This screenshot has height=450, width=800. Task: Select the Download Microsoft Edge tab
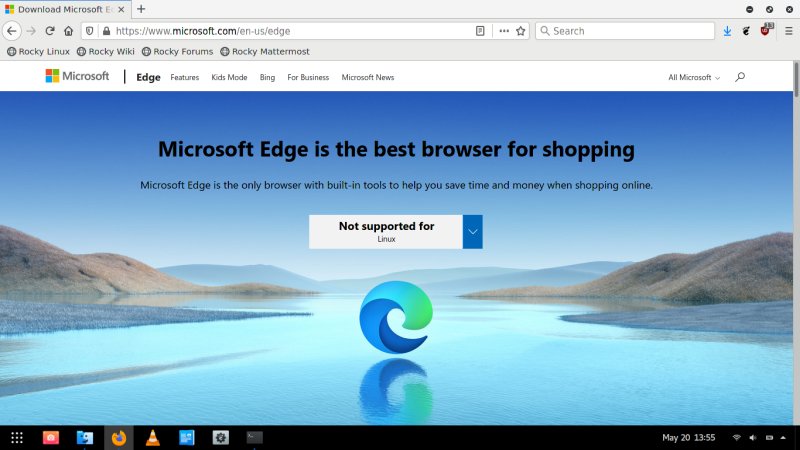(65, 9)
